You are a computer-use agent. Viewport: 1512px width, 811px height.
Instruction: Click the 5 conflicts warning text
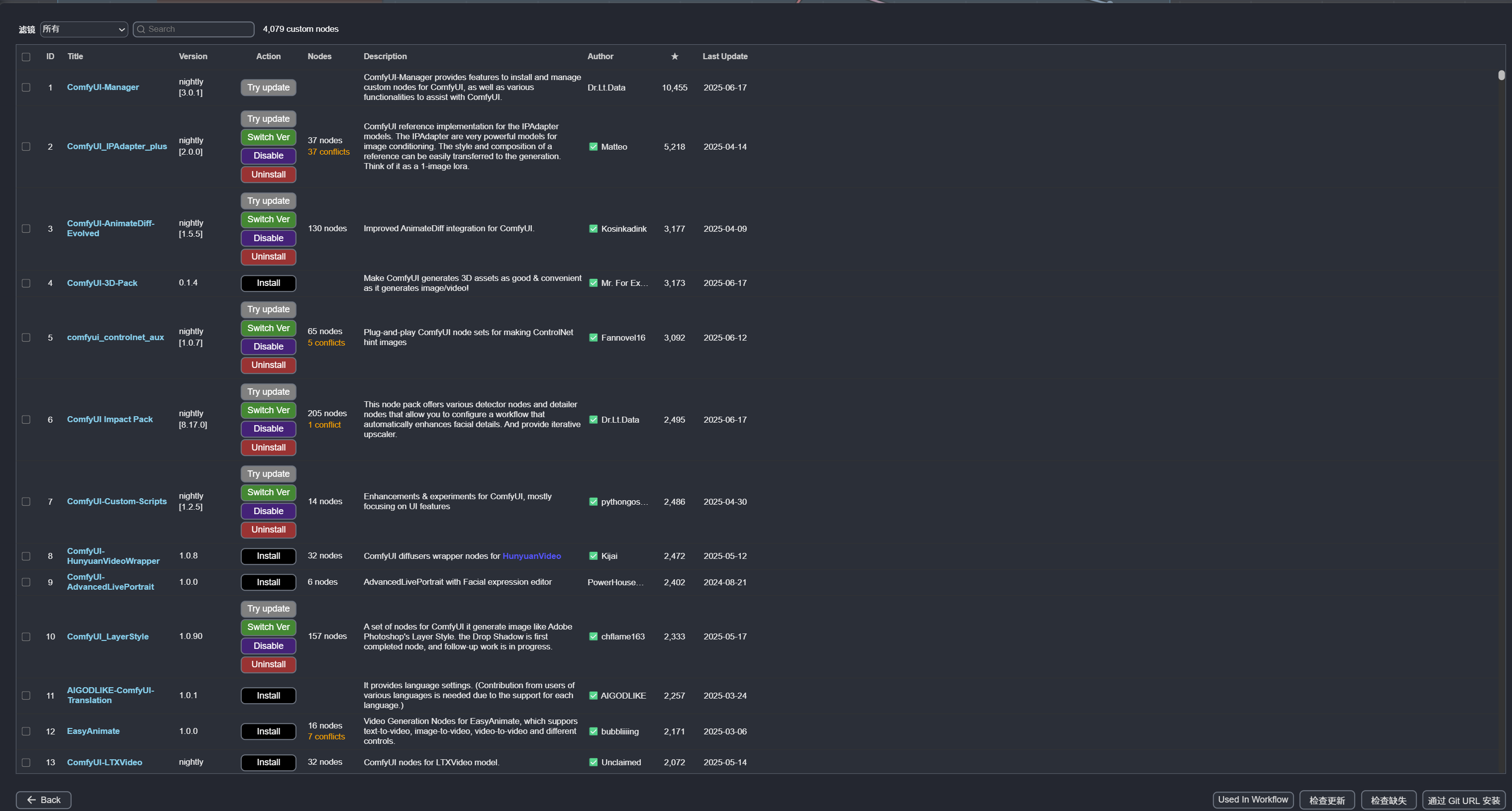(326, 343)
